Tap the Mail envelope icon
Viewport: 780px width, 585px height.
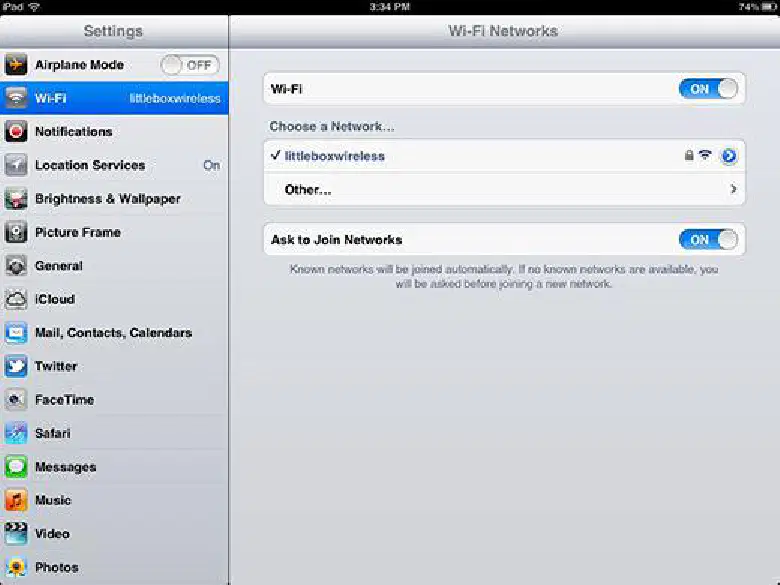[x=15, y=332]
